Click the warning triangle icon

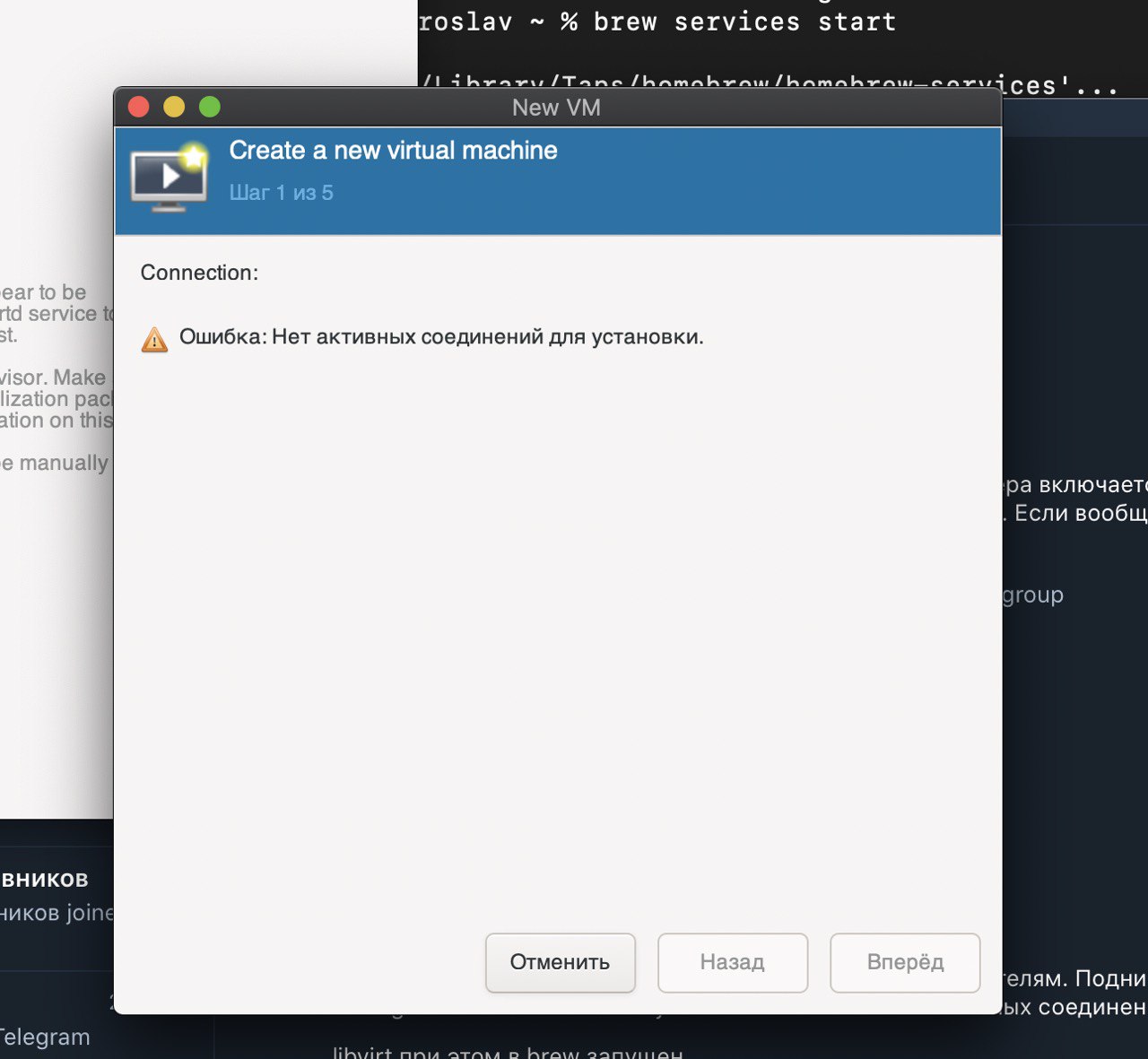154,340
